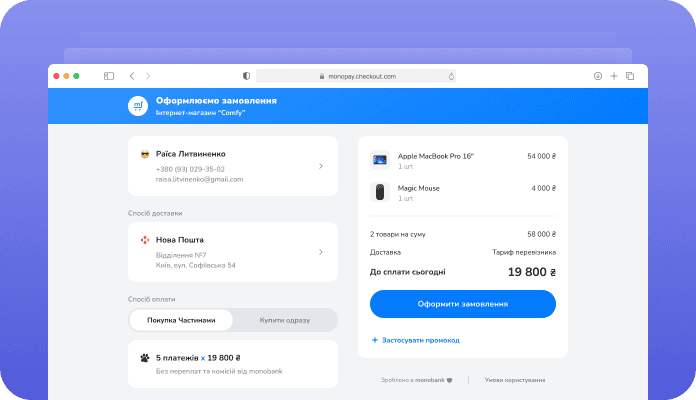The image size is (696, 400).
Task: Click the 4 000 ₴ price
Action: [x=544, y=188]
